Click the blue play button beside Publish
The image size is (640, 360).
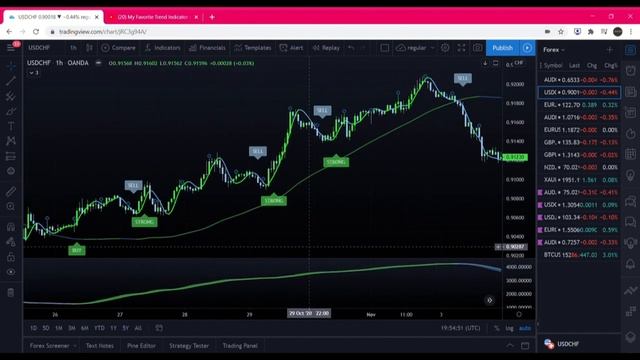click(x=527, y=48)
